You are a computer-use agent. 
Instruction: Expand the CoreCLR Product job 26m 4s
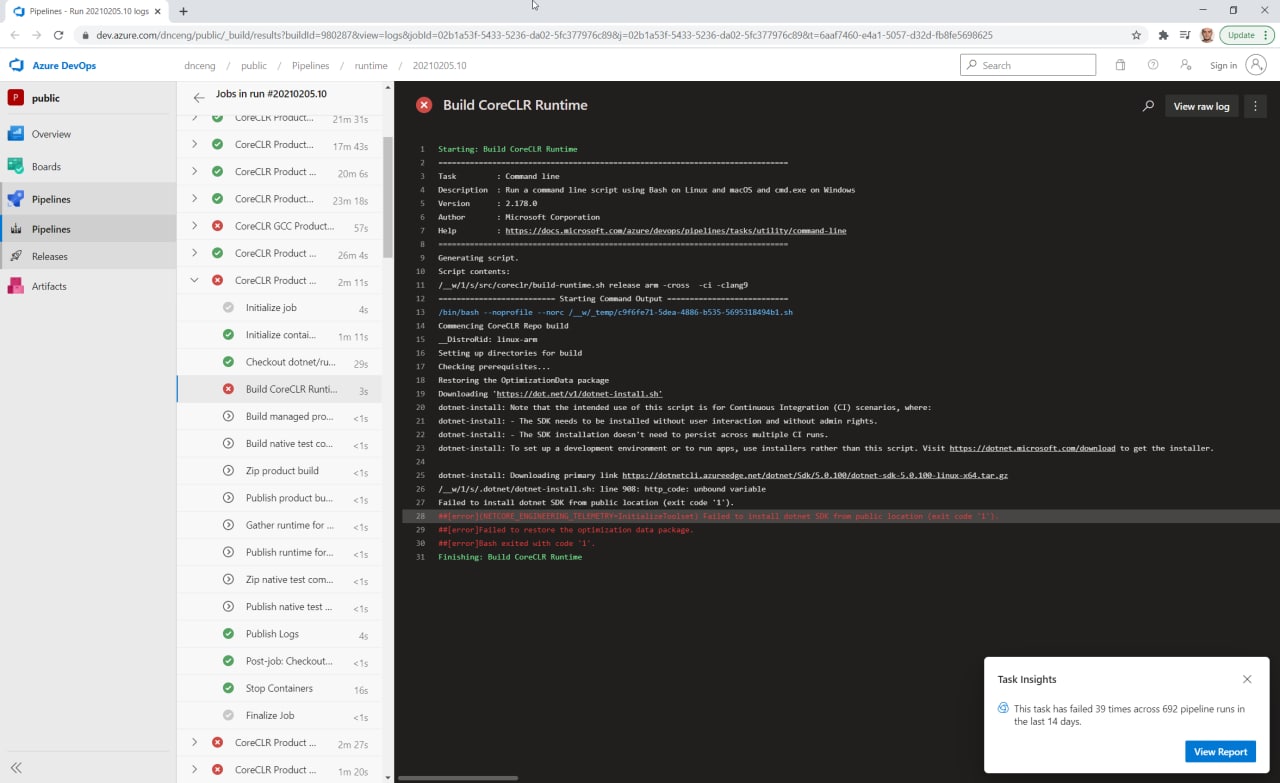(x=195, y=253)
